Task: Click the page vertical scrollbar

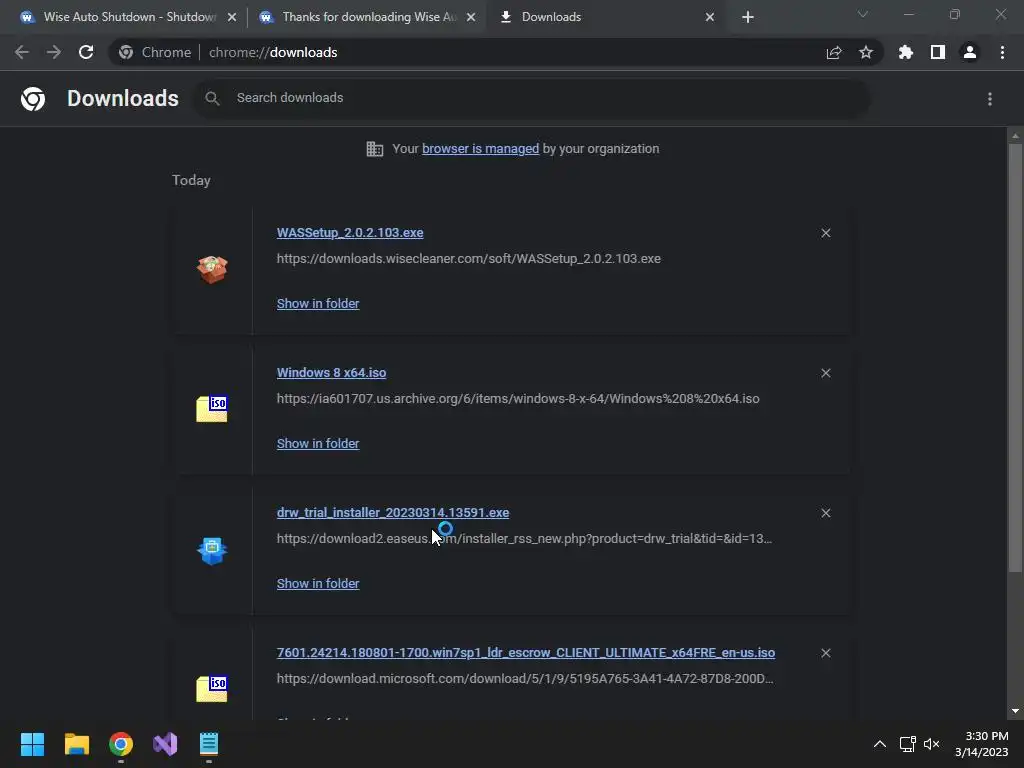Action: pyautogui.click(x=1015, y=359)
